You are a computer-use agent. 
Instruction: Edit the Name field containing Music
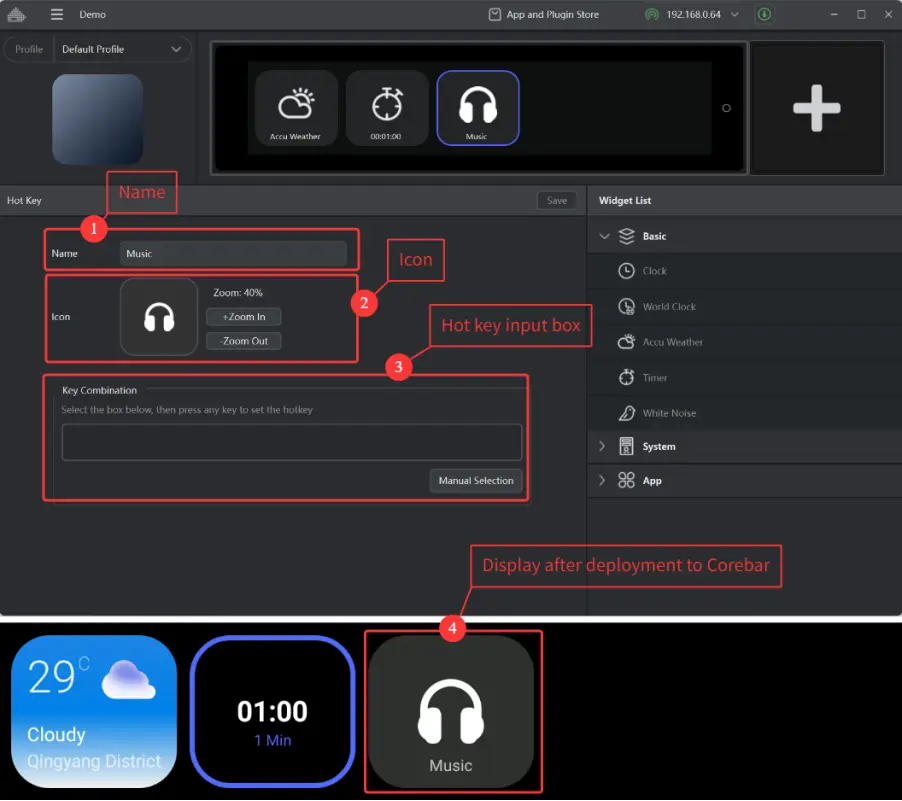233,254
